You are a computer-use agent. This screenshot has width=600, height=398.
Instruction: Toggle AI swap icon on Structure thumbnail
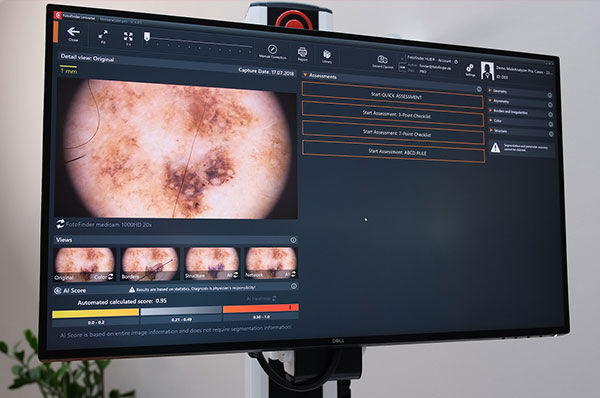tap(236, 275)
